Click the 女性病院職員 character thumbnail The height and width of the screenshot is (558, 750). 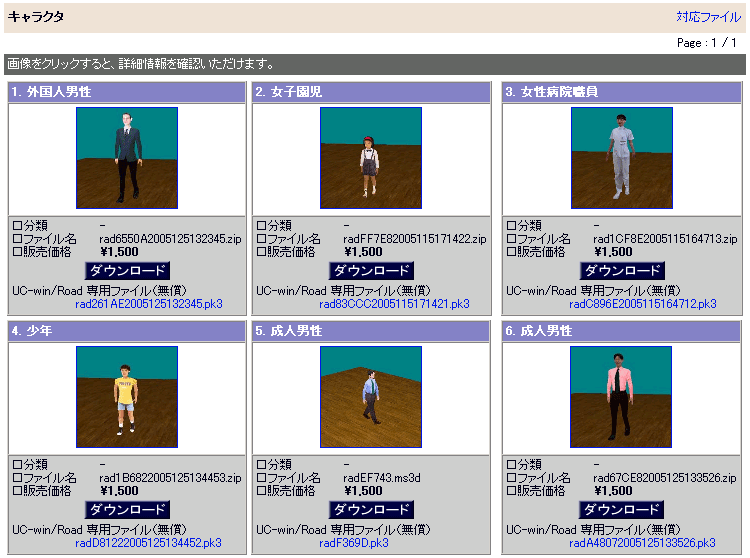point(622,158)
